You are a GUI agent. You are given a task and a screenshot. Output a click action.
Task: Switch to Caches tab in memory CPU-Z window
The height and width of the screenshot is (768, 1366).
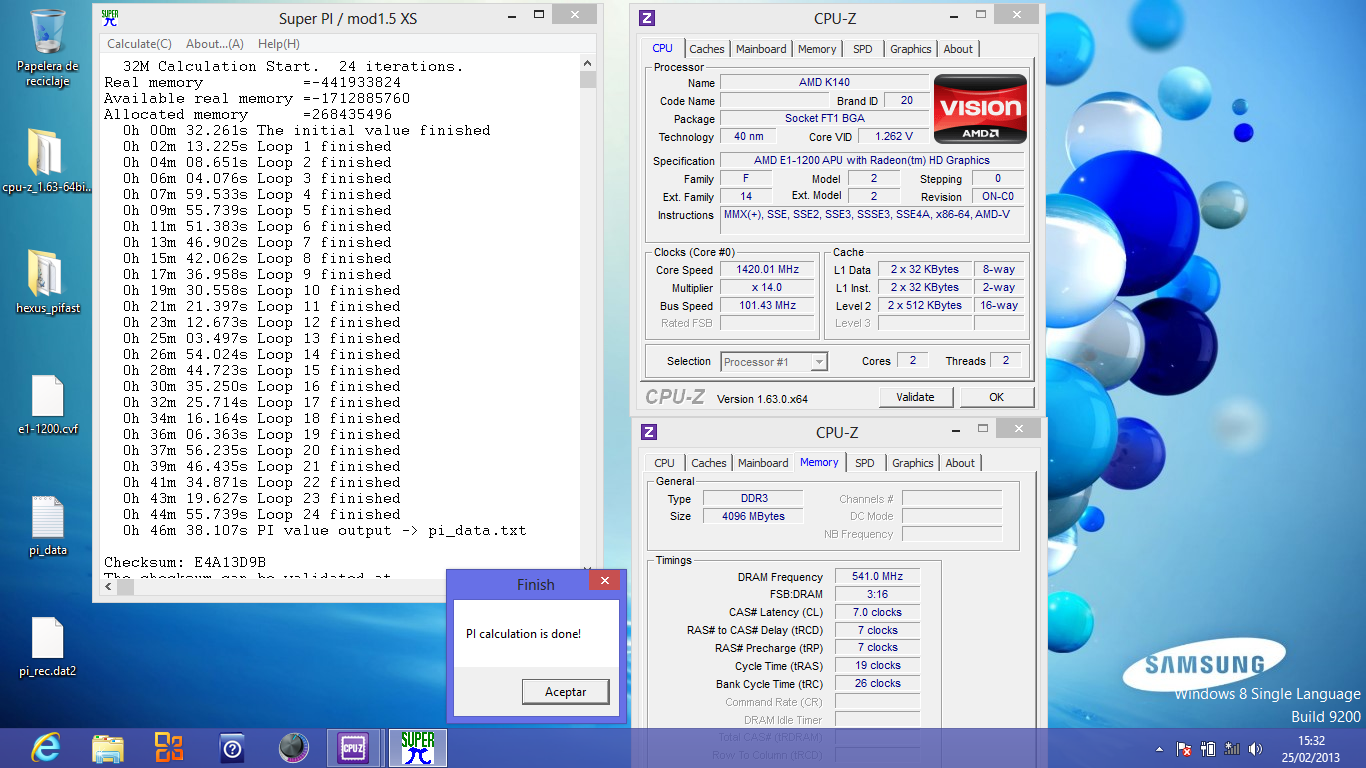tap(709, 463)
